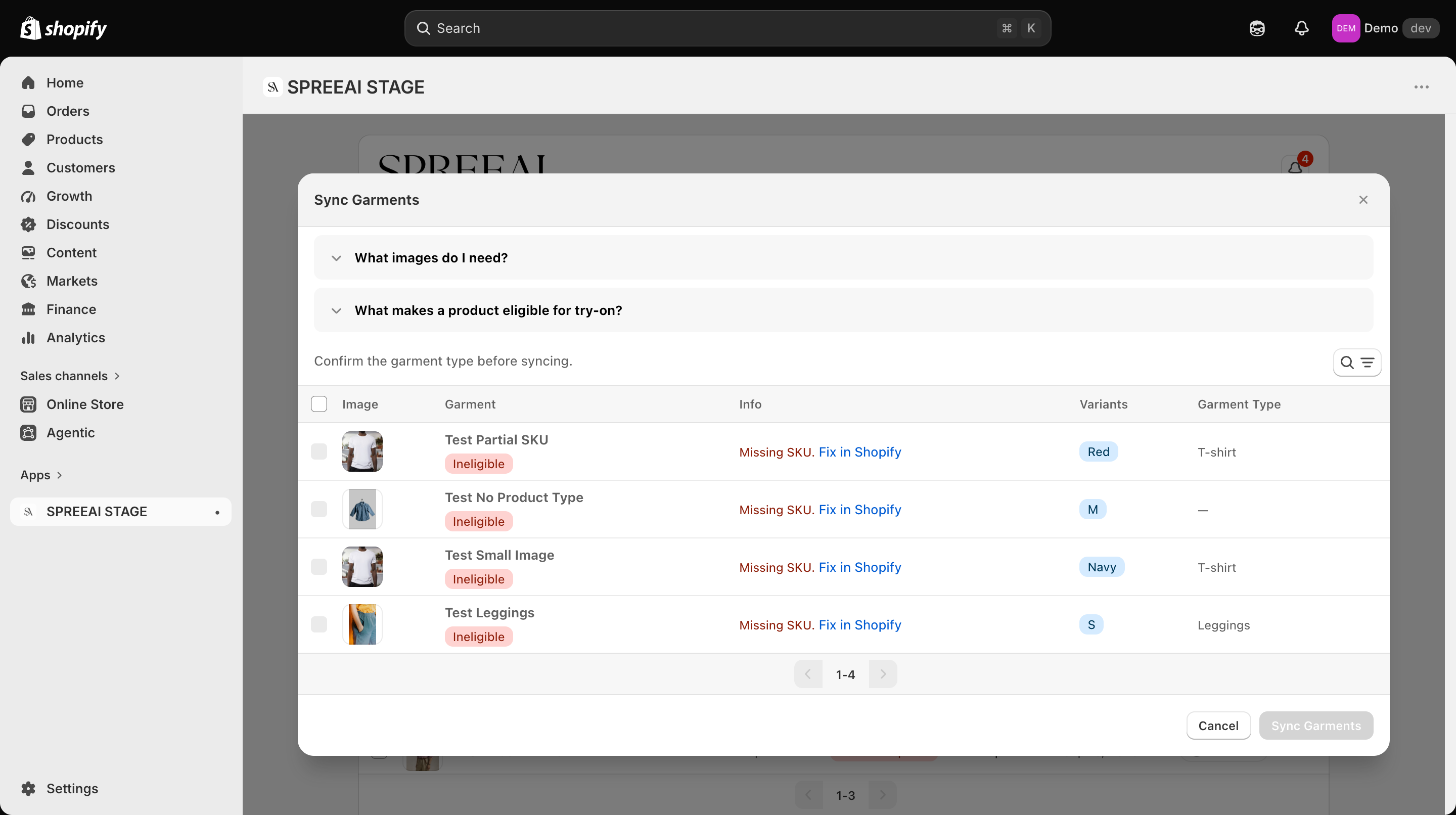
Task: Toggle the select-all checkbox in table header
Action: tap(319, 404)
